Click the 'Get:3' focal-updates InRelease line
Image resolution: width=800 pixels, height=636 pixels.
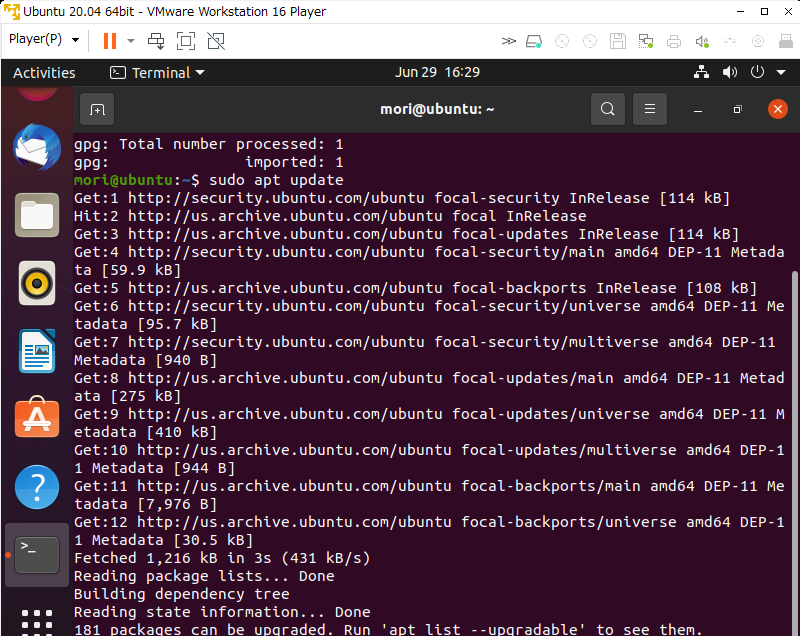[x=407, y=234]
